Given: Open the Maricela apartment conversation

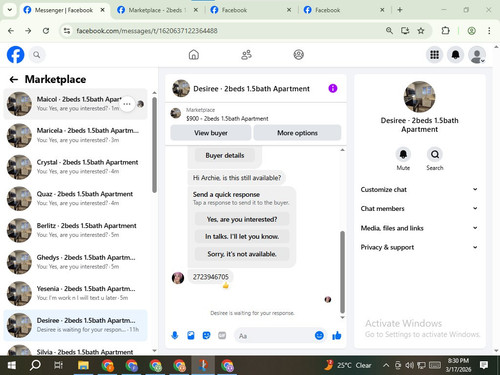Looking at the screenshot, I should pos(75,135).
